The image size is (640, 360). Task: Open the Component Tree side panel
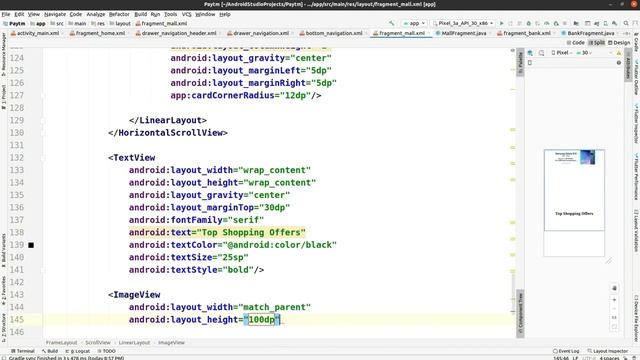[520, 313]
